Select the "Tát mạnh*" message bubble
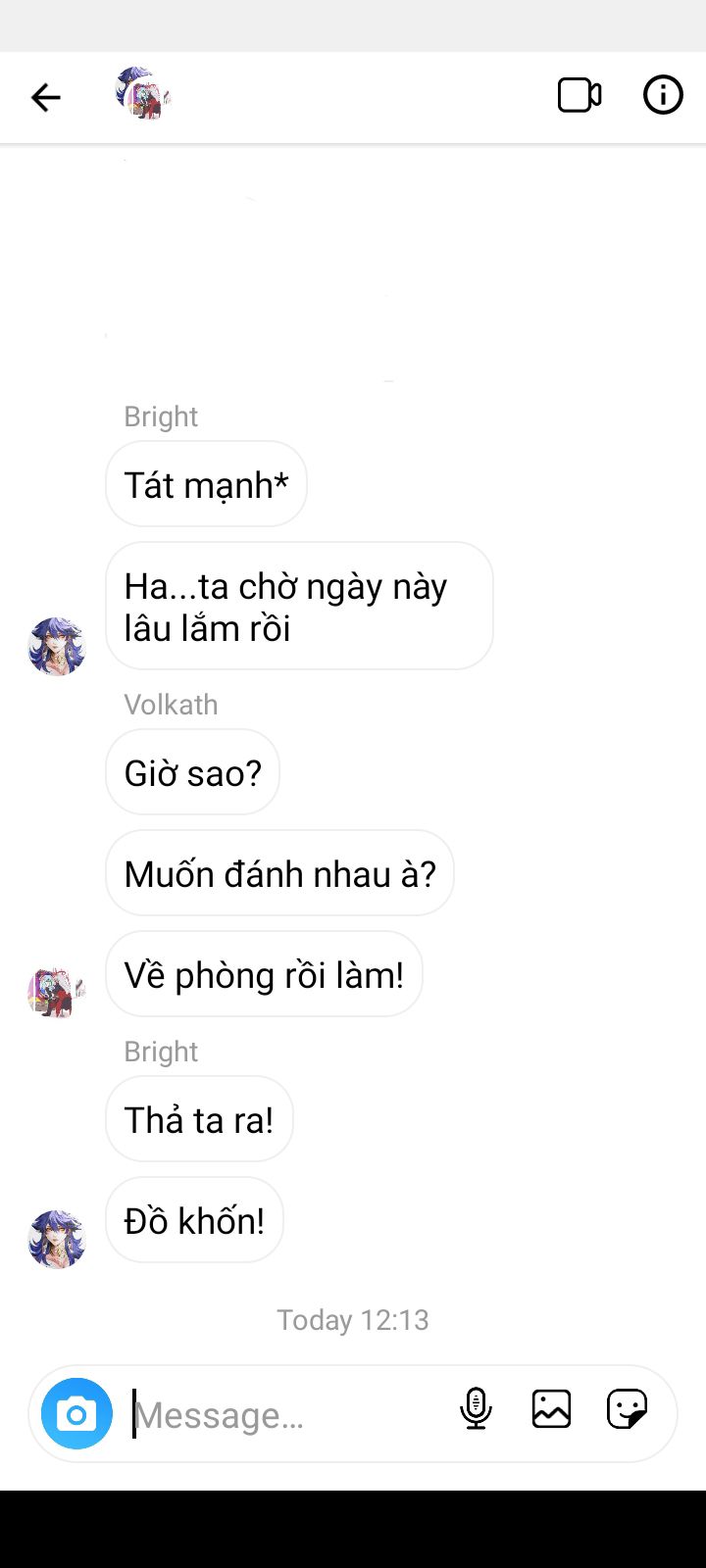This screenshot has height=1568, width=706. pyautogui.click(x=206, y=484)
